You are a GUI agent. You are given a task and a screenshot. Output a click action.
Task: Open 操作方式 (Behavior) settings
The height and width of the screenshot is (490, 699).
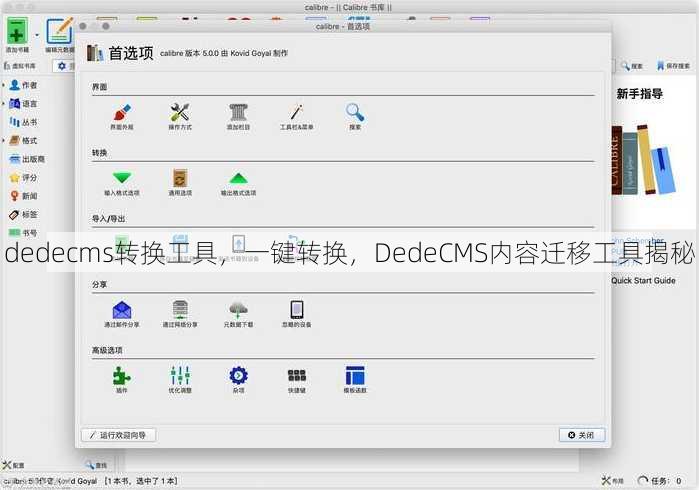(x=180, y=117)
